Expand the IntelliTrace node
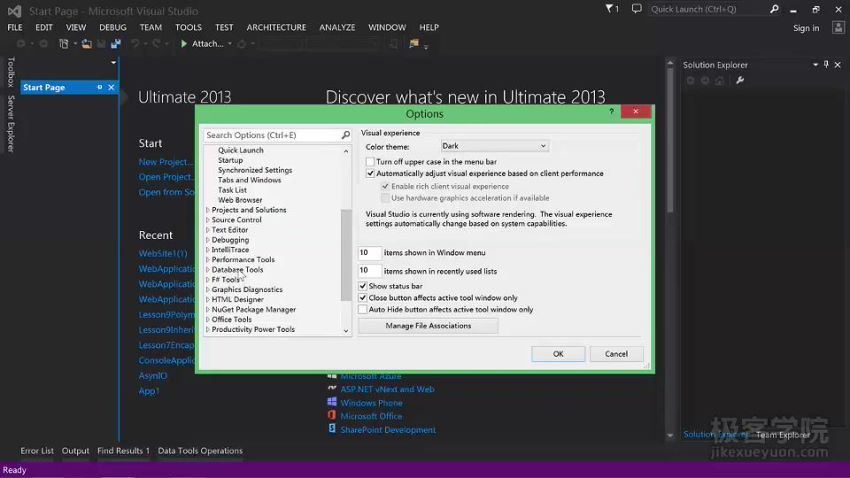 coord(208,249)
